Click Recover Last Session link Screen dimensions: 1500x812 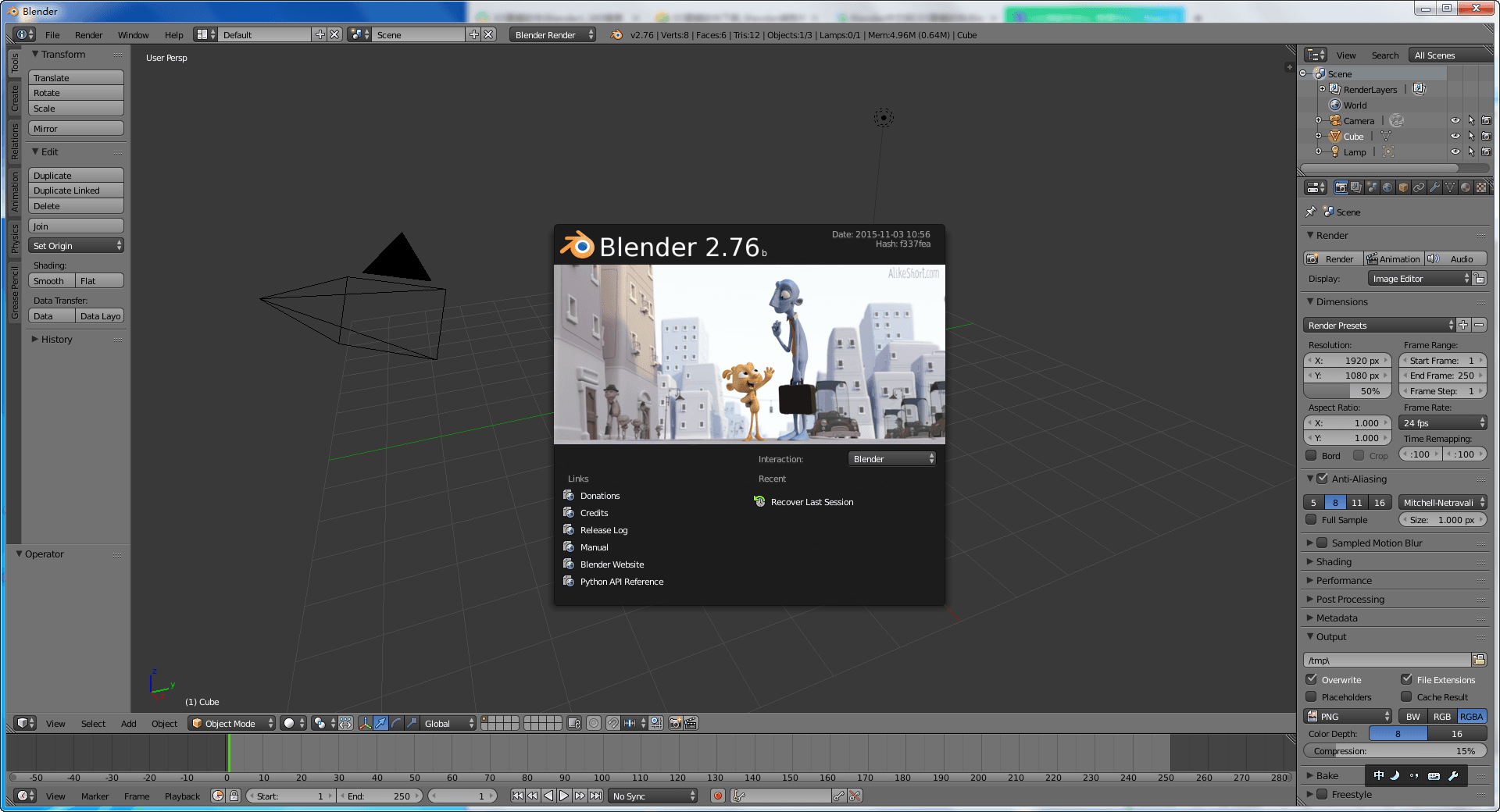click(812, 502)
